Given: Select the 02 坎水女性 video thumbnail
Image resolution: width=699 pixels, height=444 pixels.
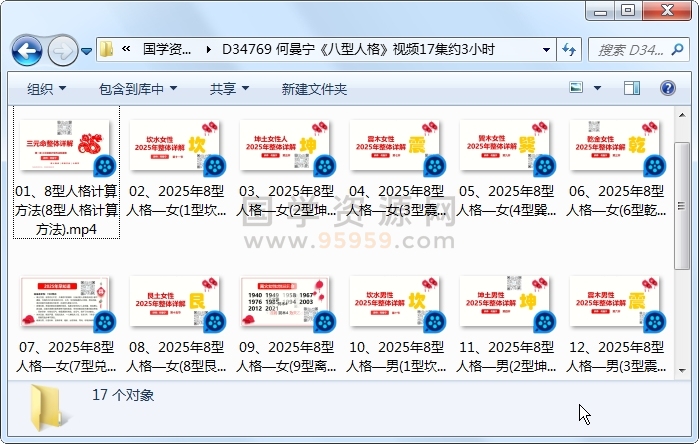Looking at the screenshot, I should [176, 145].
